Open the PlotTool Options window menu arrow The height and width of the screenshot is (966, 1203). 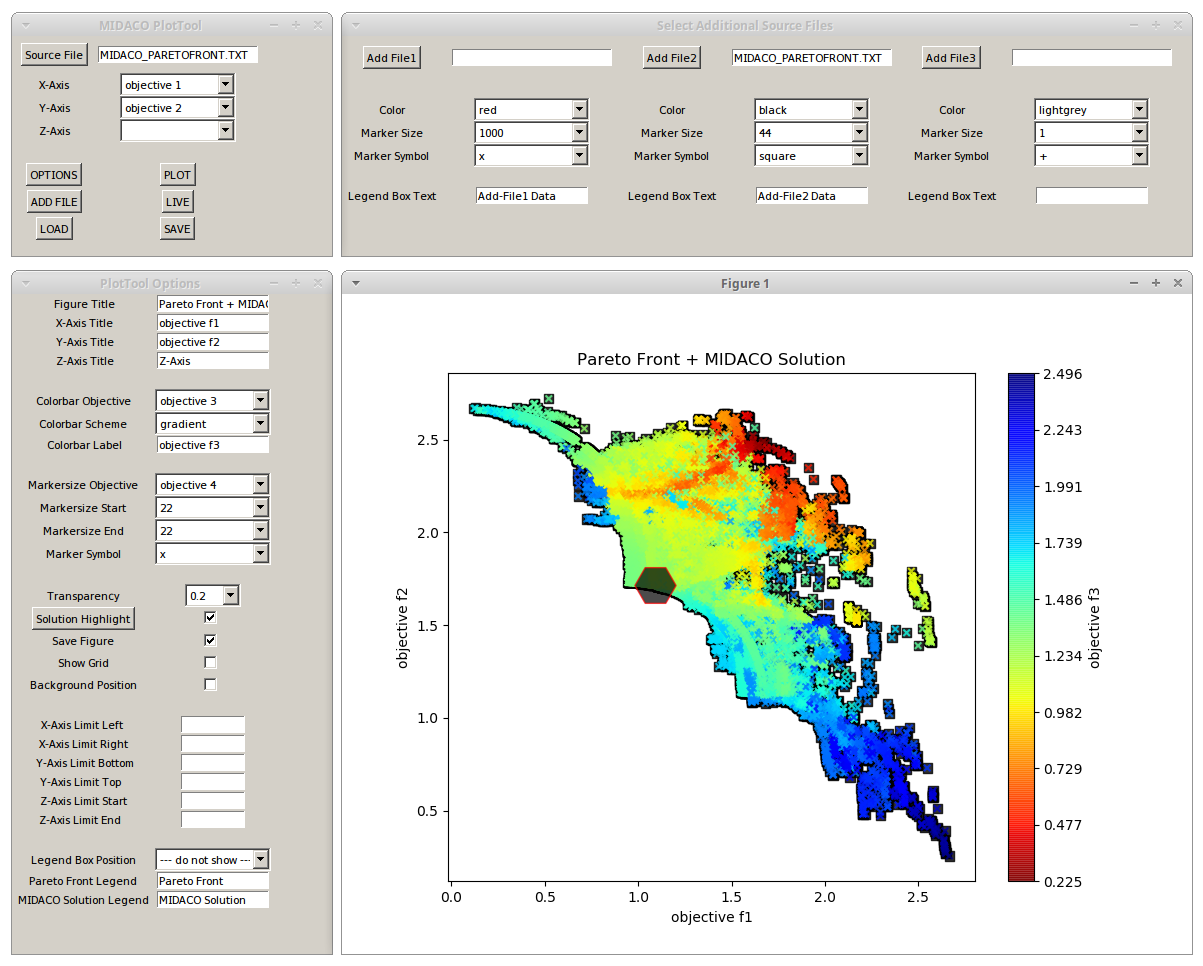pos(25,283)
